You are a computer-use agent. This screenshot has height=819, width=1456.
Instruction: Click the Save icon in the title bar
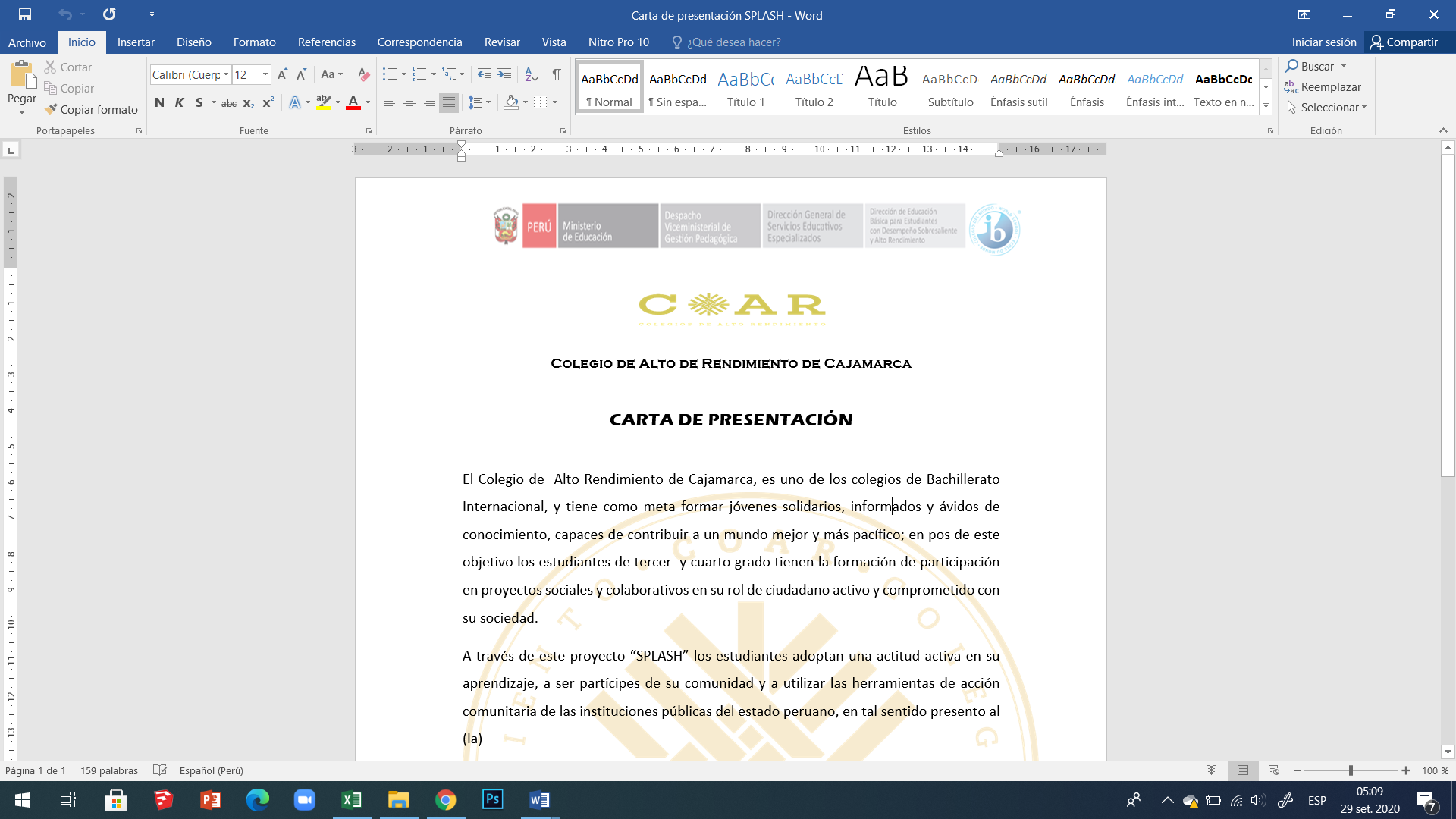[x=25, y=14]
